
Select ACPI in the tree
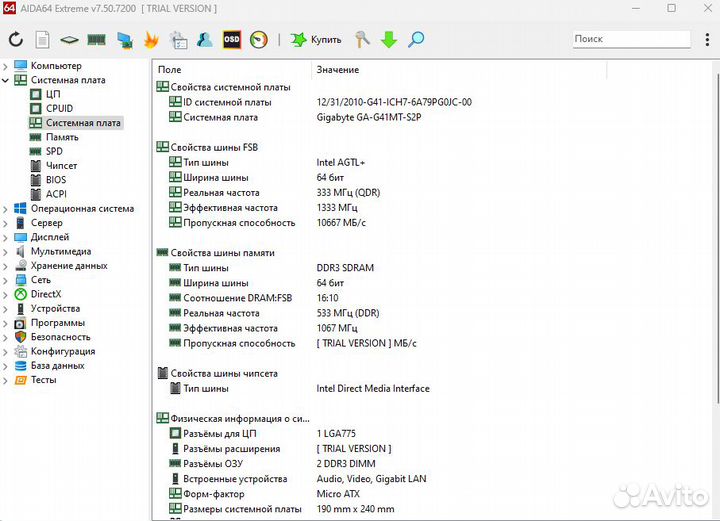click(x=56, y=194)
